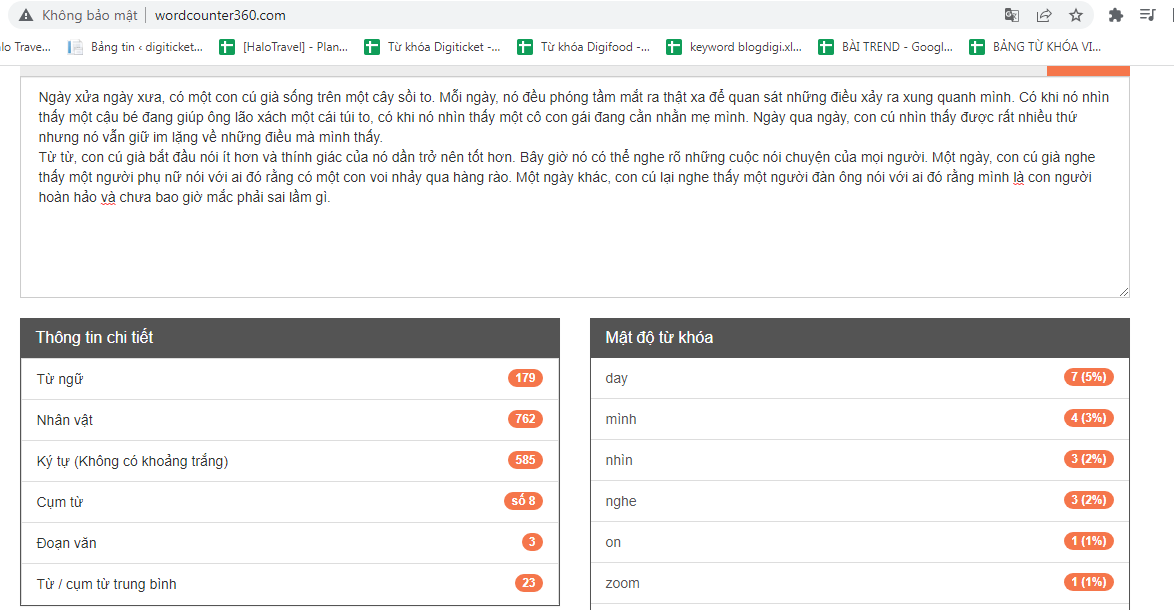
Task: Open the media control playlist icon
Action: tap(1147, 15)
